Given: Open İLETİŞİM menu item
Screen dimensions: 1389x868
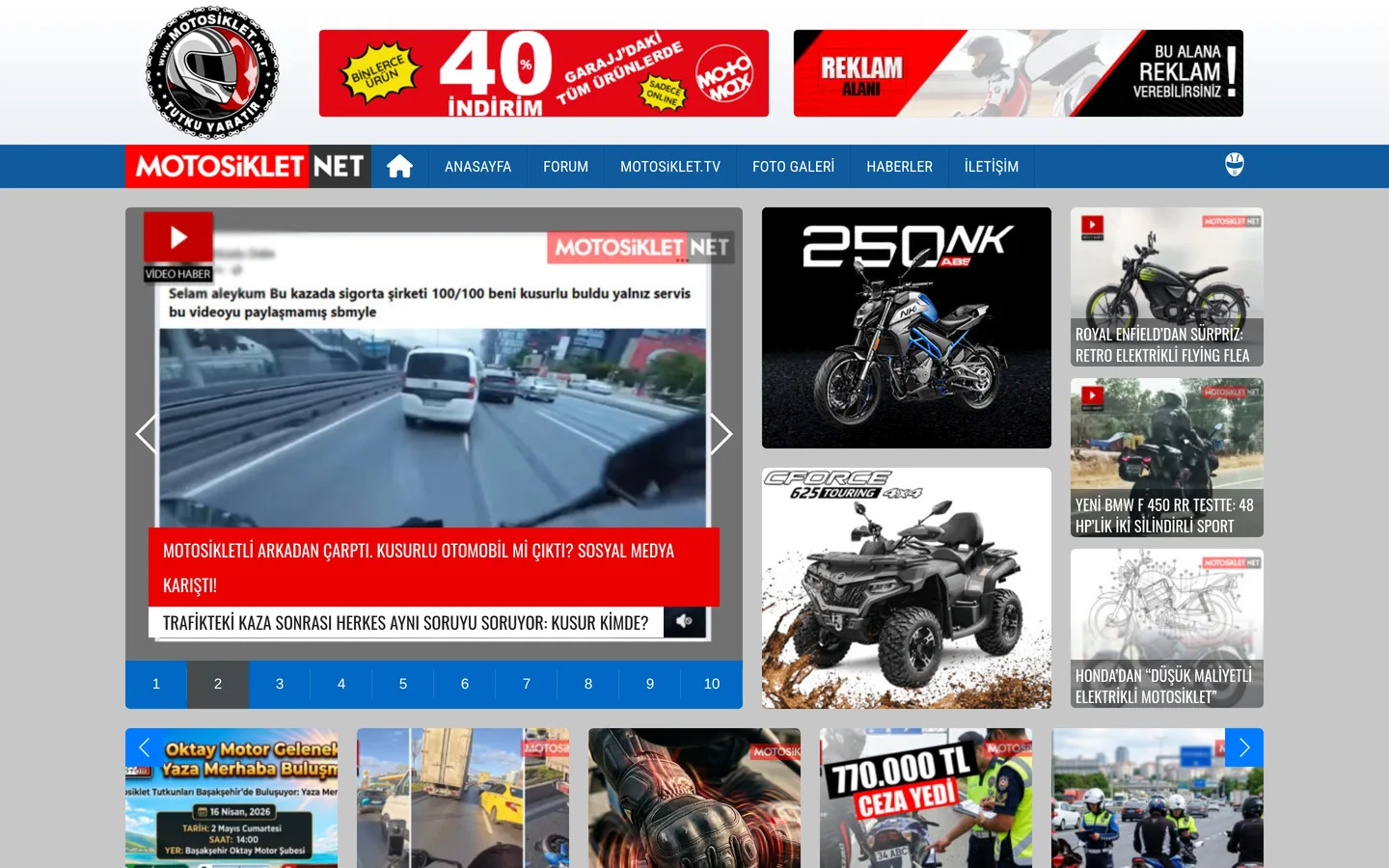Looking at the screenshot, I should click(x=992, y=167).
